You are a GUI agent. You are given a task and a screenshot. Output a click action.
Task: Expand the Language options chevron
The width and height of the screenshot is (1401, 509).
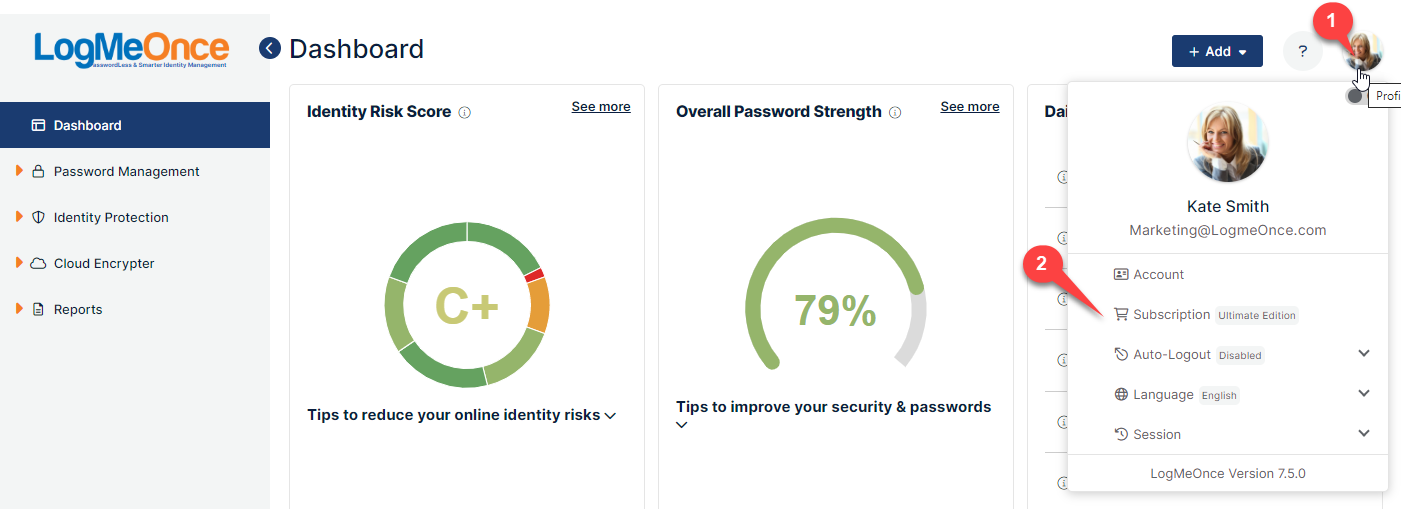click(x=1364, y=393)
